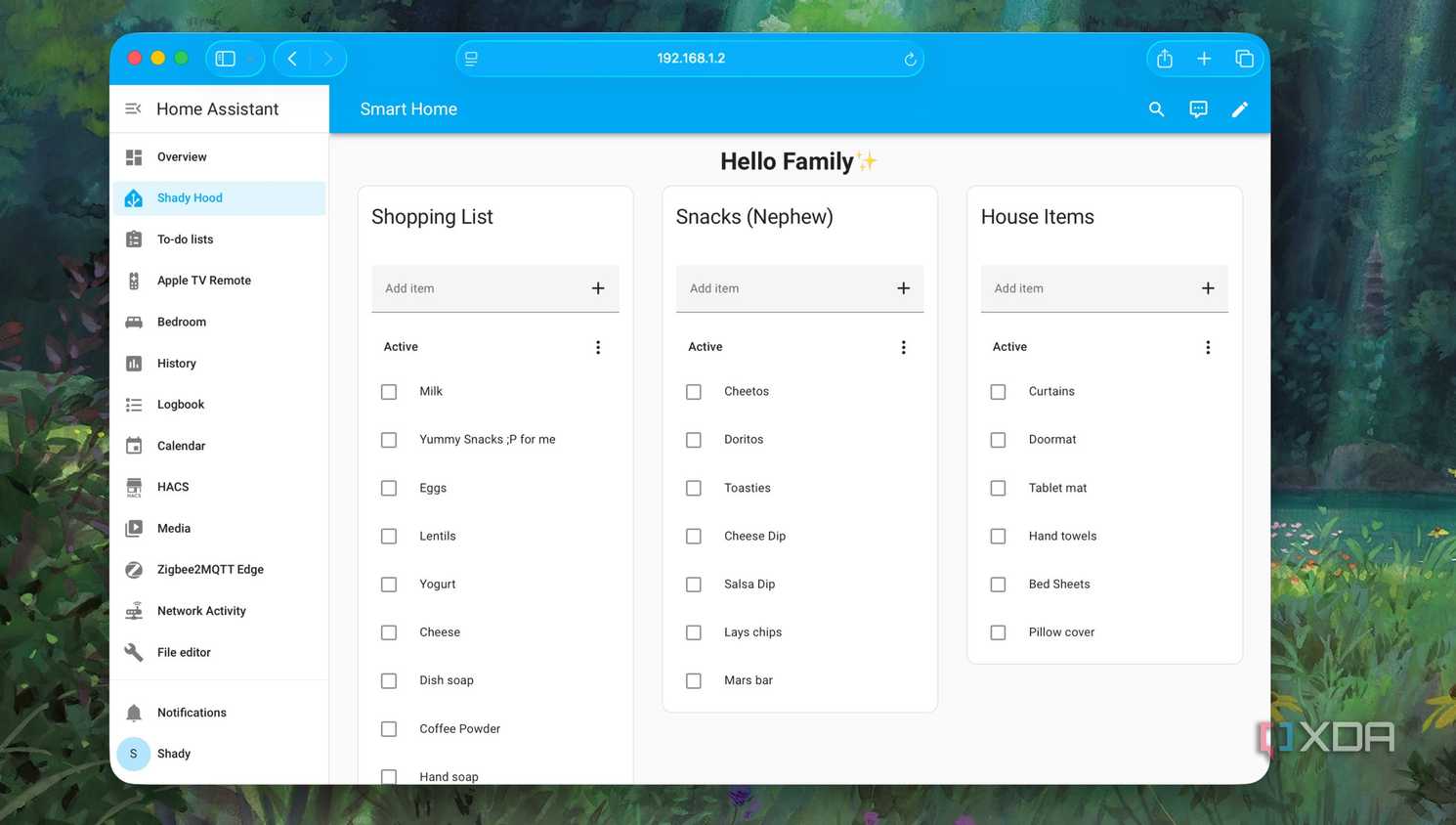Click the Zigbee2MQTT Edge icon
This screenshot has width=1456, height=825.
coord(134,570)
